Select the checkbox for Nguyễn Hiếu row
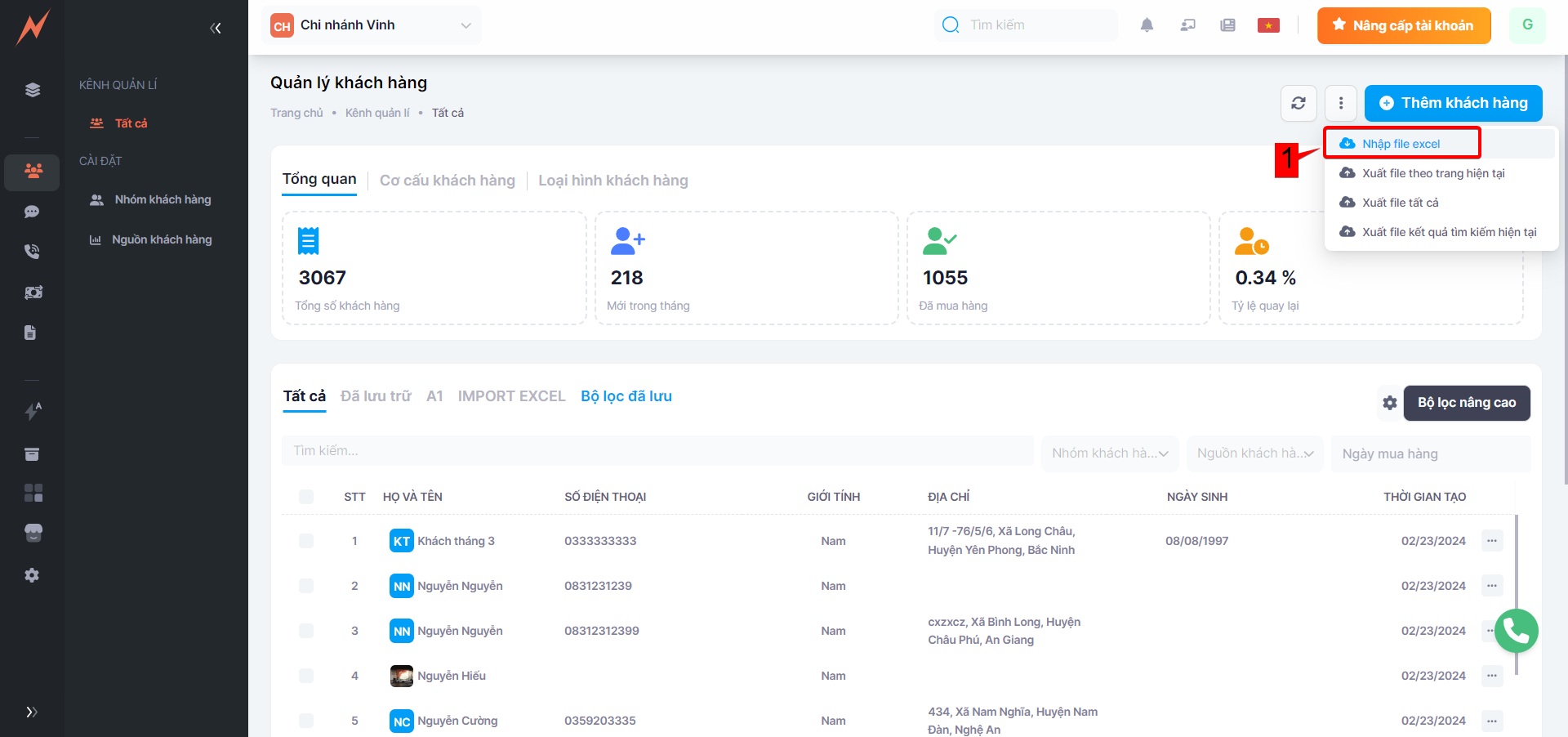This screenshot has width=1568, height=737. point(306,676)
